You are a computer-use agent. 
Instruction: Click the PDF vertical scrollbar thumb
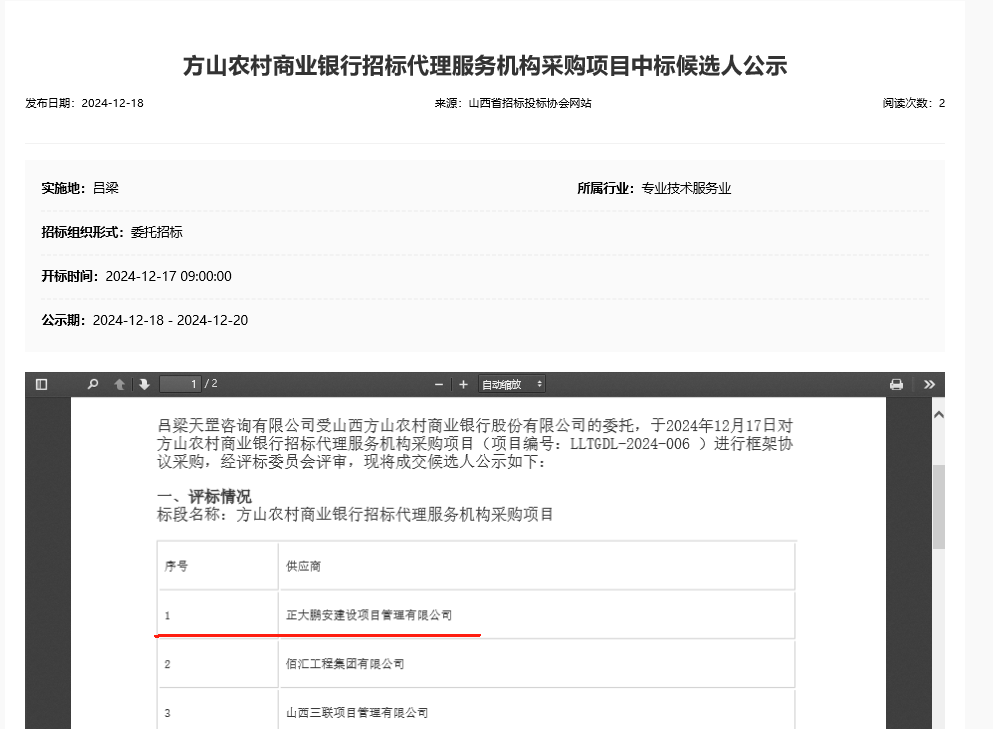point(938,505)
